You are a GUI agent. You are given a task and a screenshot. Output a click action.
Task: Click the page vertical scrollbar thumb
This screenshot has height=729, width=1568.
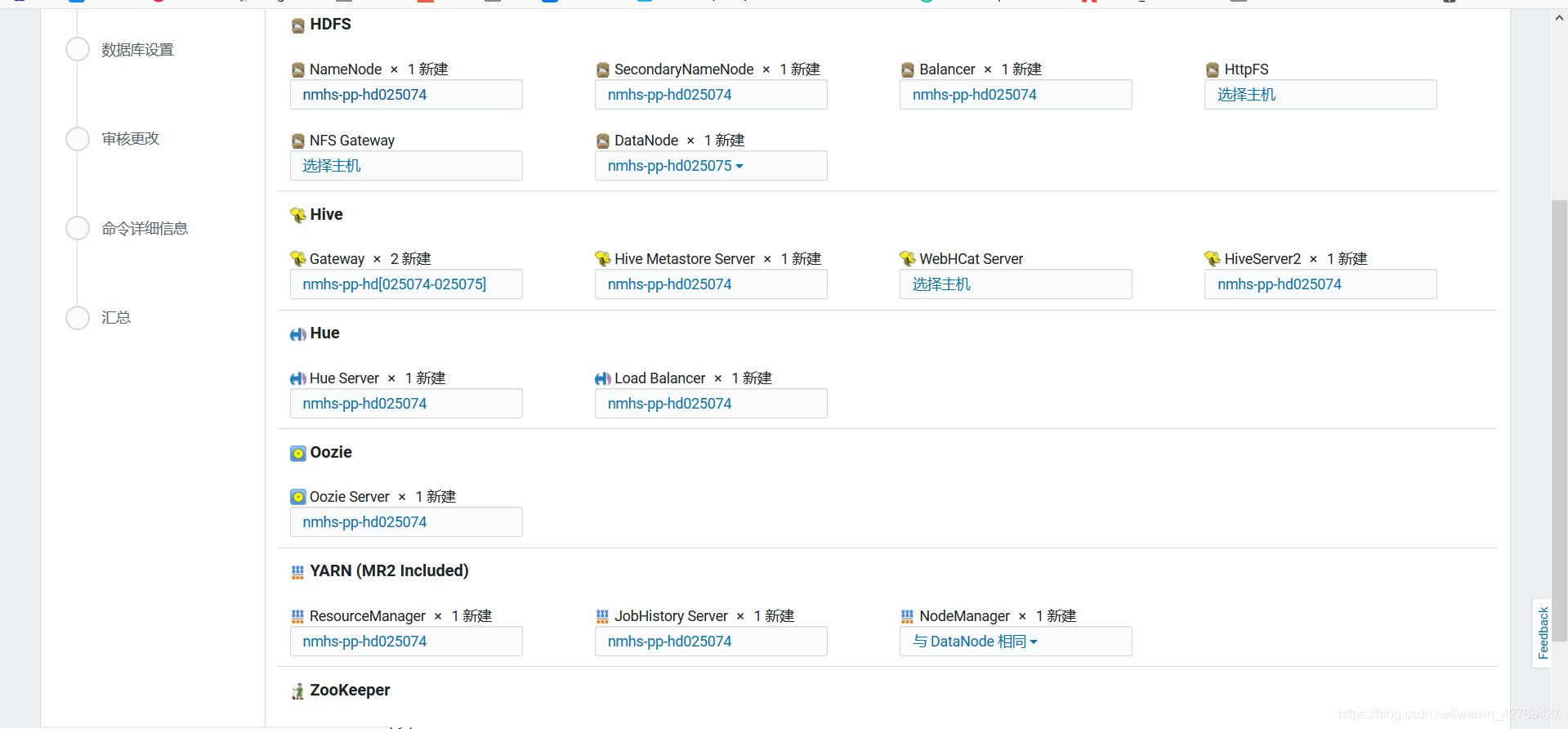1559,420
